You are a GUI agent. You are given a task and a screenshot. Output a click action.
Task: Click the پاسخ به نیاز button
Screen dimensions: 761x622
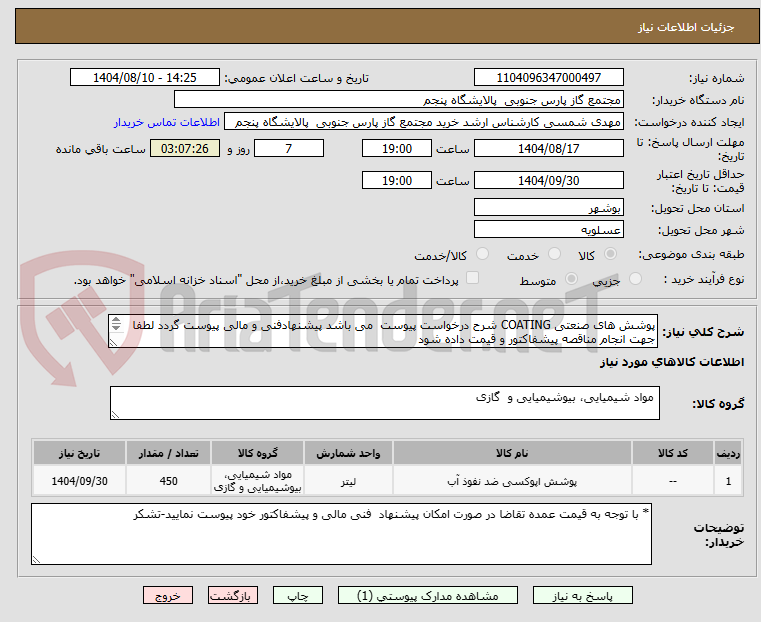pyautogui.click(x=582, y=595)
